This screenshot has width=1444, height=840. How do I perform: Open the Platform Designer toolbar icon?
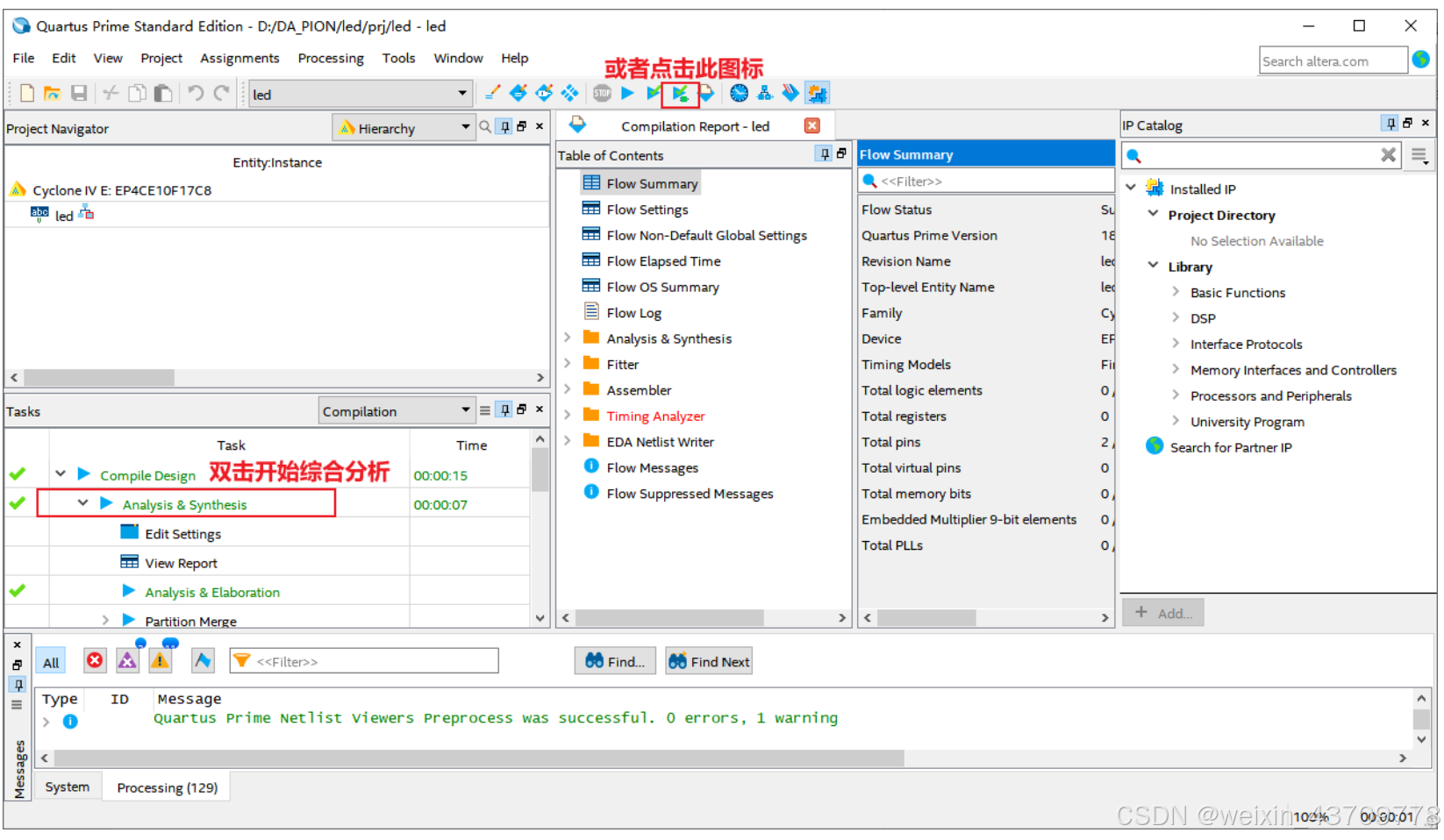point(818,92)
